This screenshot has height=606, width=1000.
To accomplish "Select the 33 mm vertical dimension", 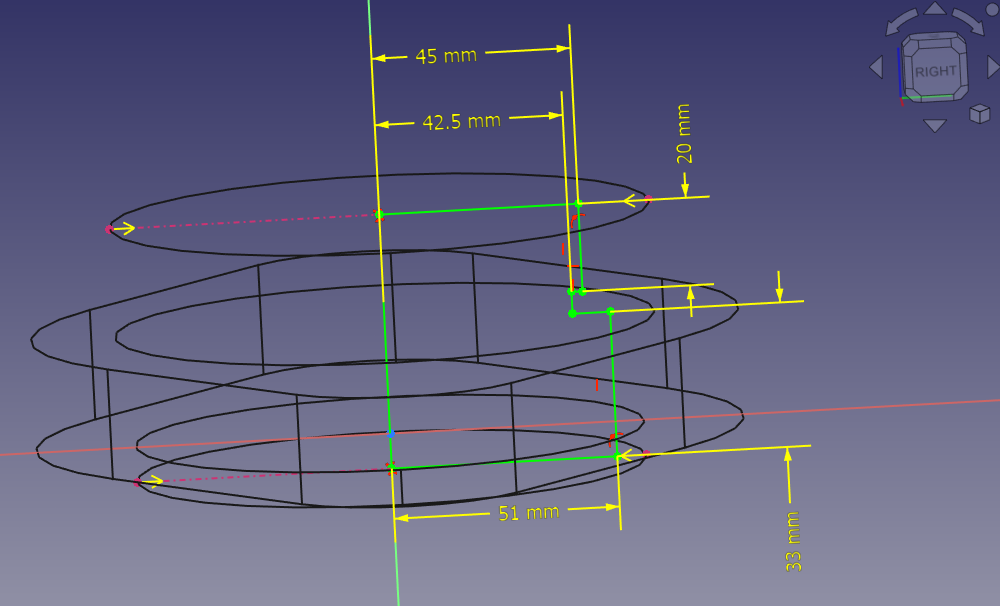I will tap(793, 541).
